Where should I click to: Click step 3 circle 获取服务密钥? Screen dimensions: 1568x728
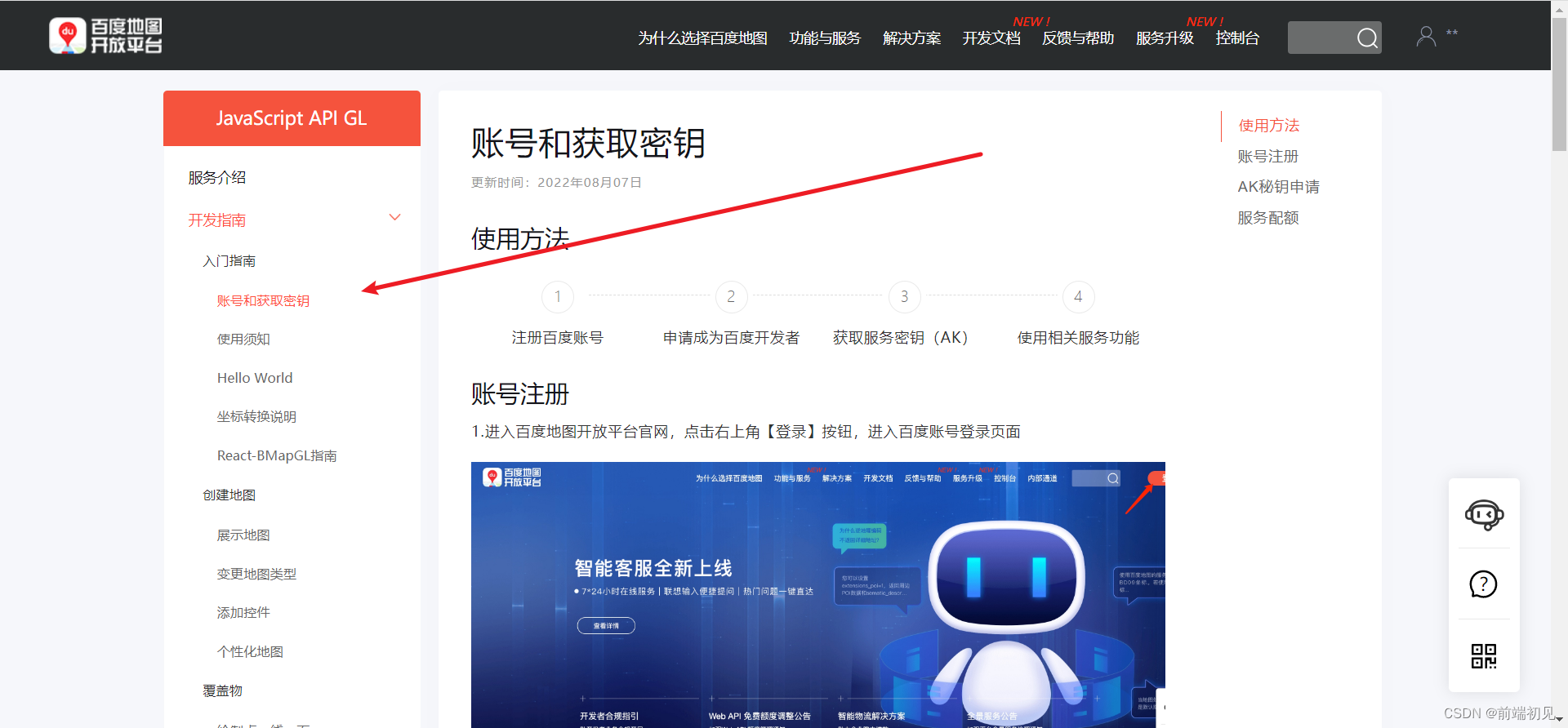(904, 297)
